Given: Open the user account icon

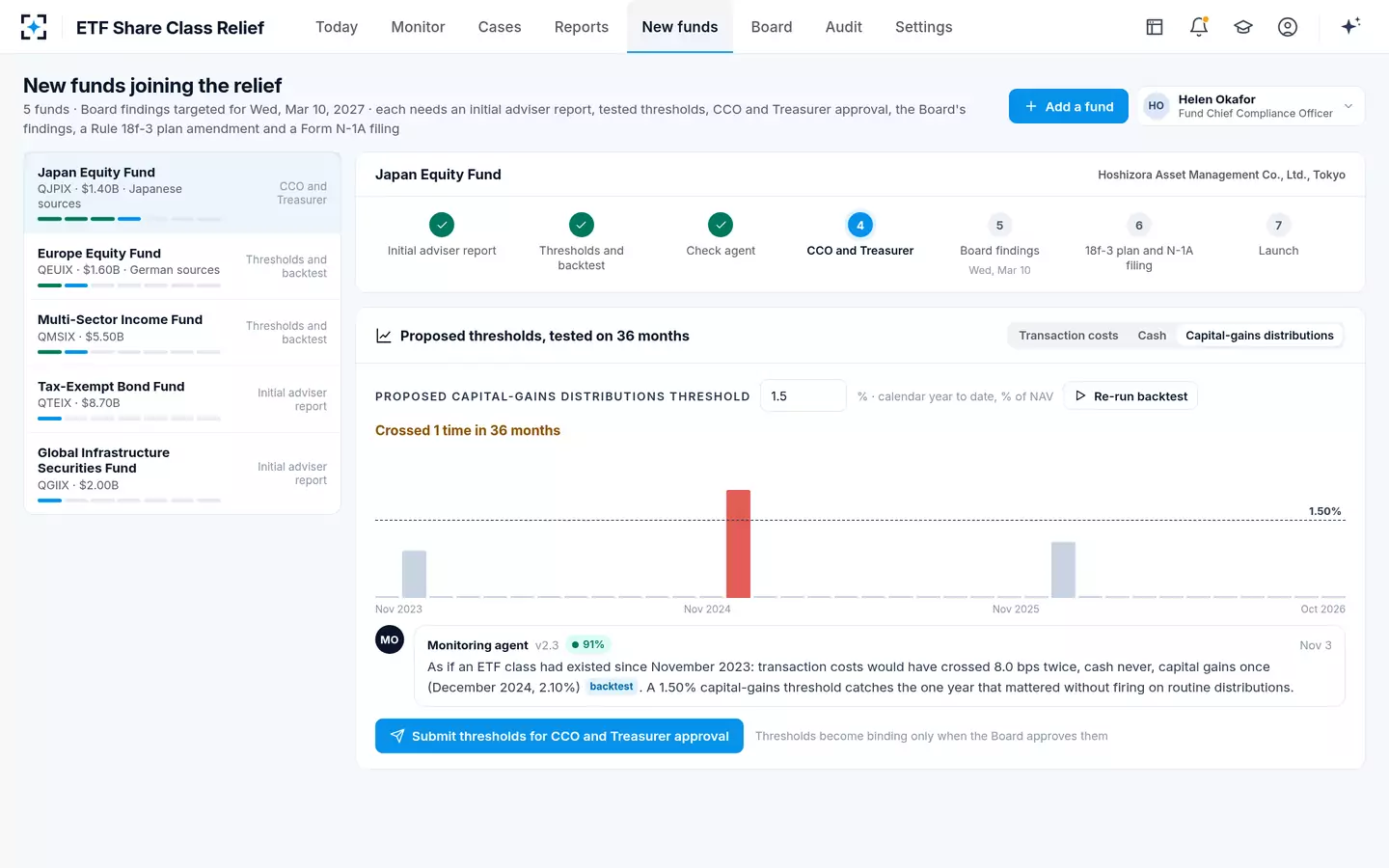Looking at the screenshot, I should click(1288, 27).
